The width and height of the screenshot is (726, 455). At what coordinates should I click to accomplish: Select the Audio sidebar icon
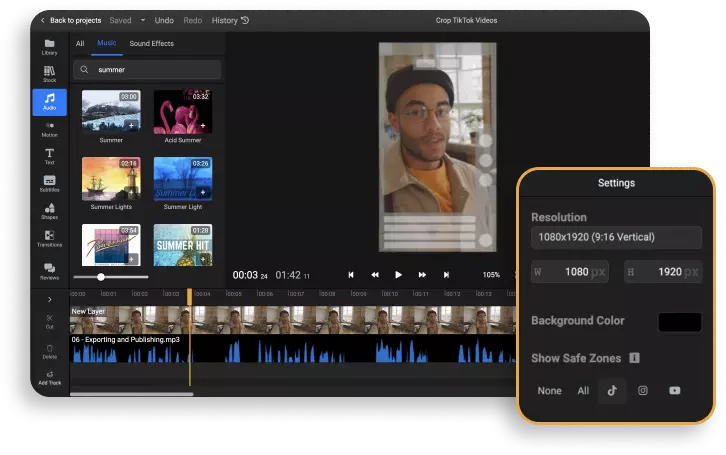click(50, 102)
